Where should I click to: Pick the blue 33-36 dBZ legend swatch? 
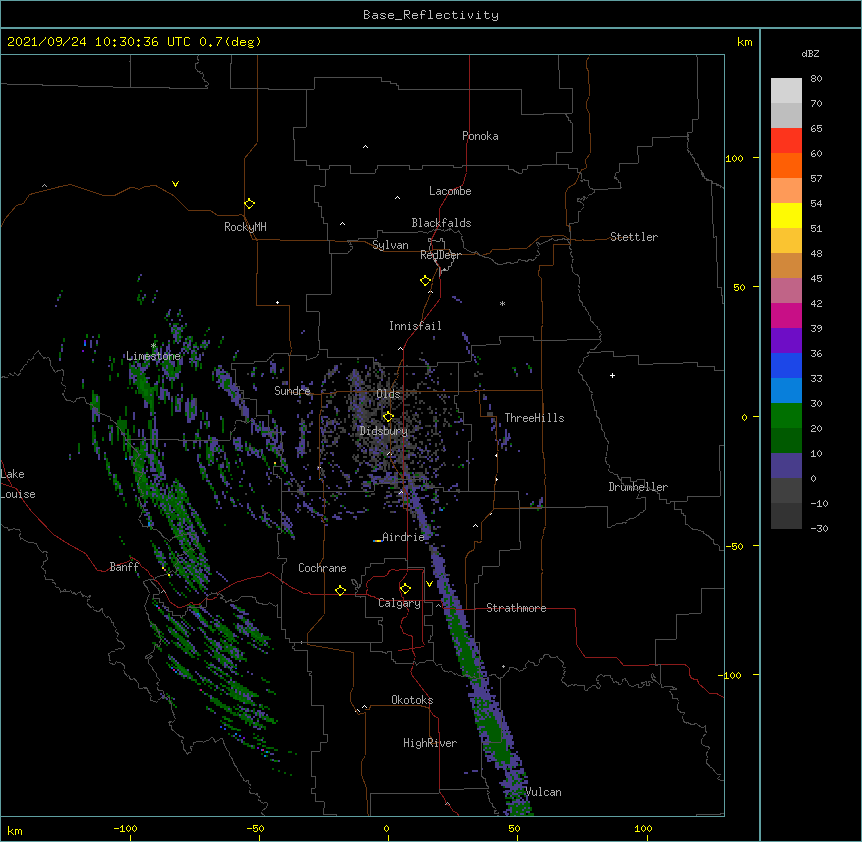(x=786, y=365)
